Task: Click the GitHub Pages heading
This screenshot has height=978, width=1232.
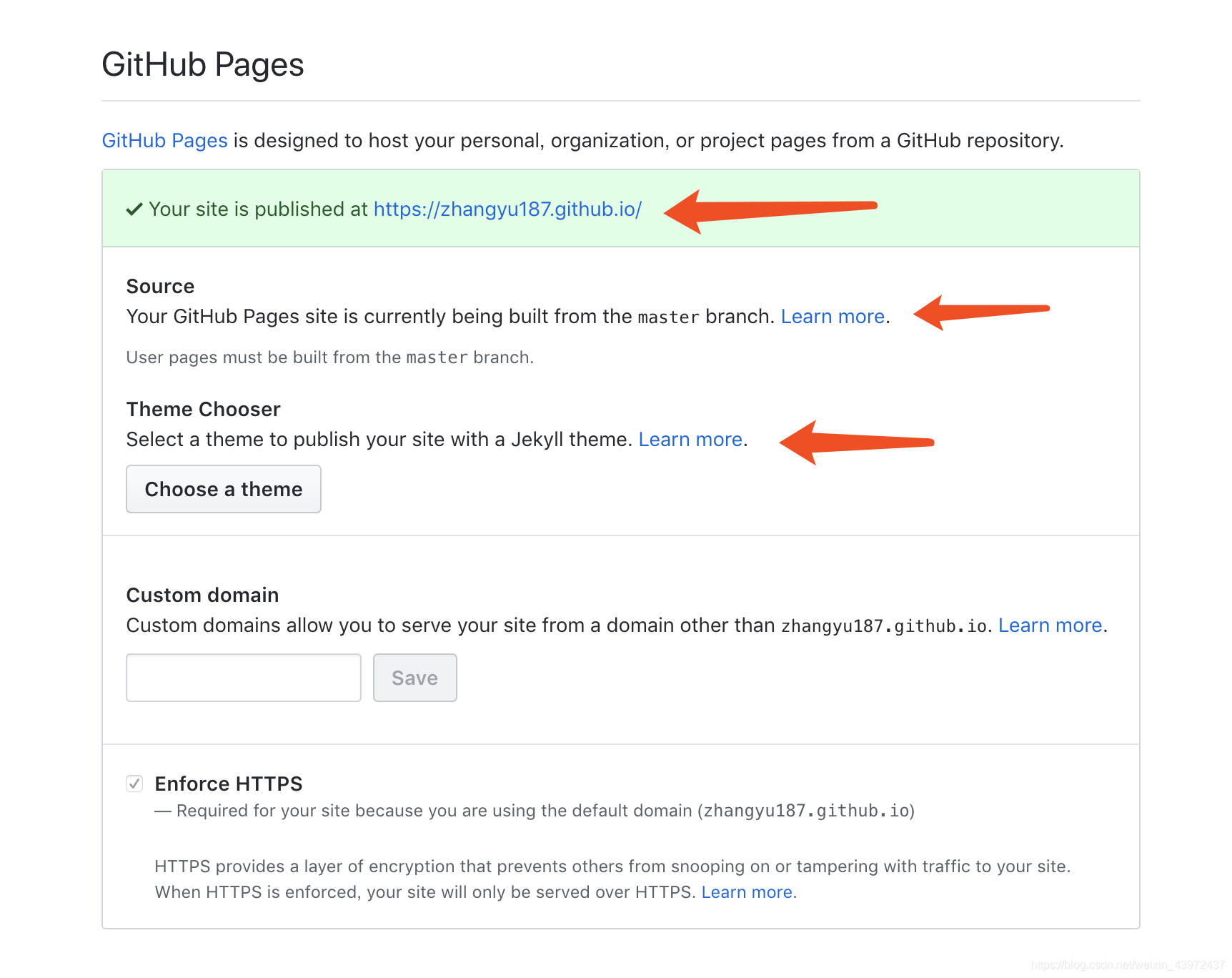Action: pos(203,64)
